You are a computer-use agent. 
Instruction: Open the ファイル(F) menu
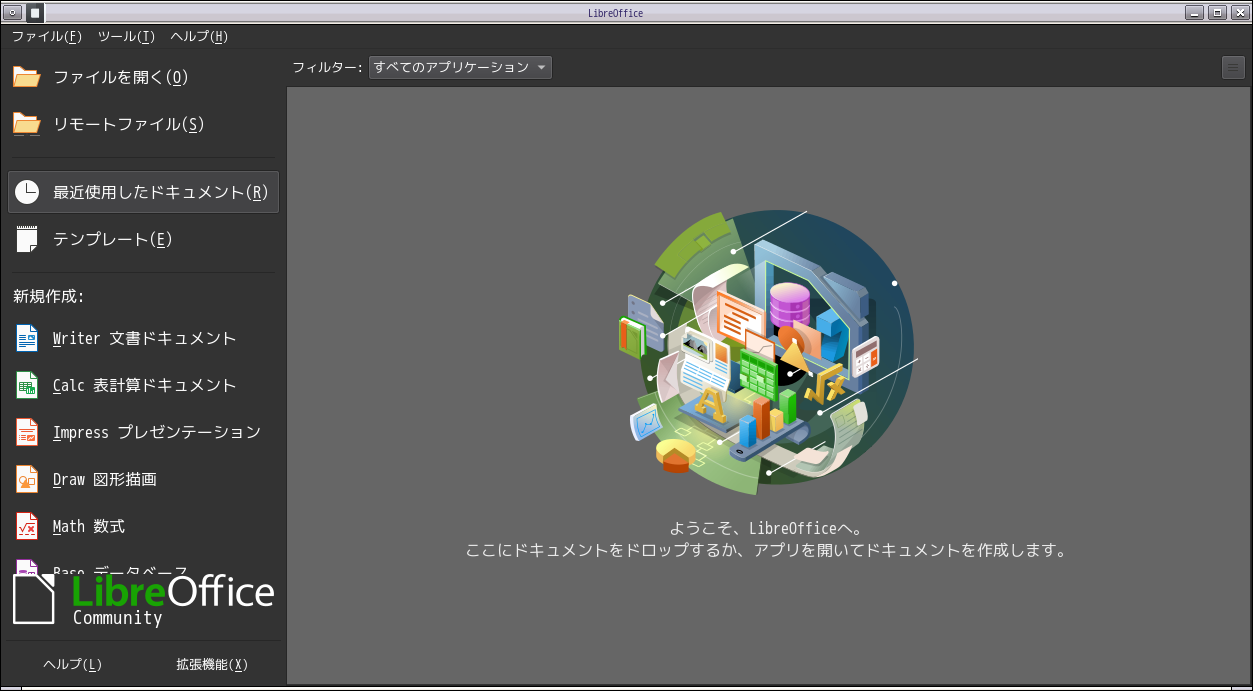tap(47, 37)
